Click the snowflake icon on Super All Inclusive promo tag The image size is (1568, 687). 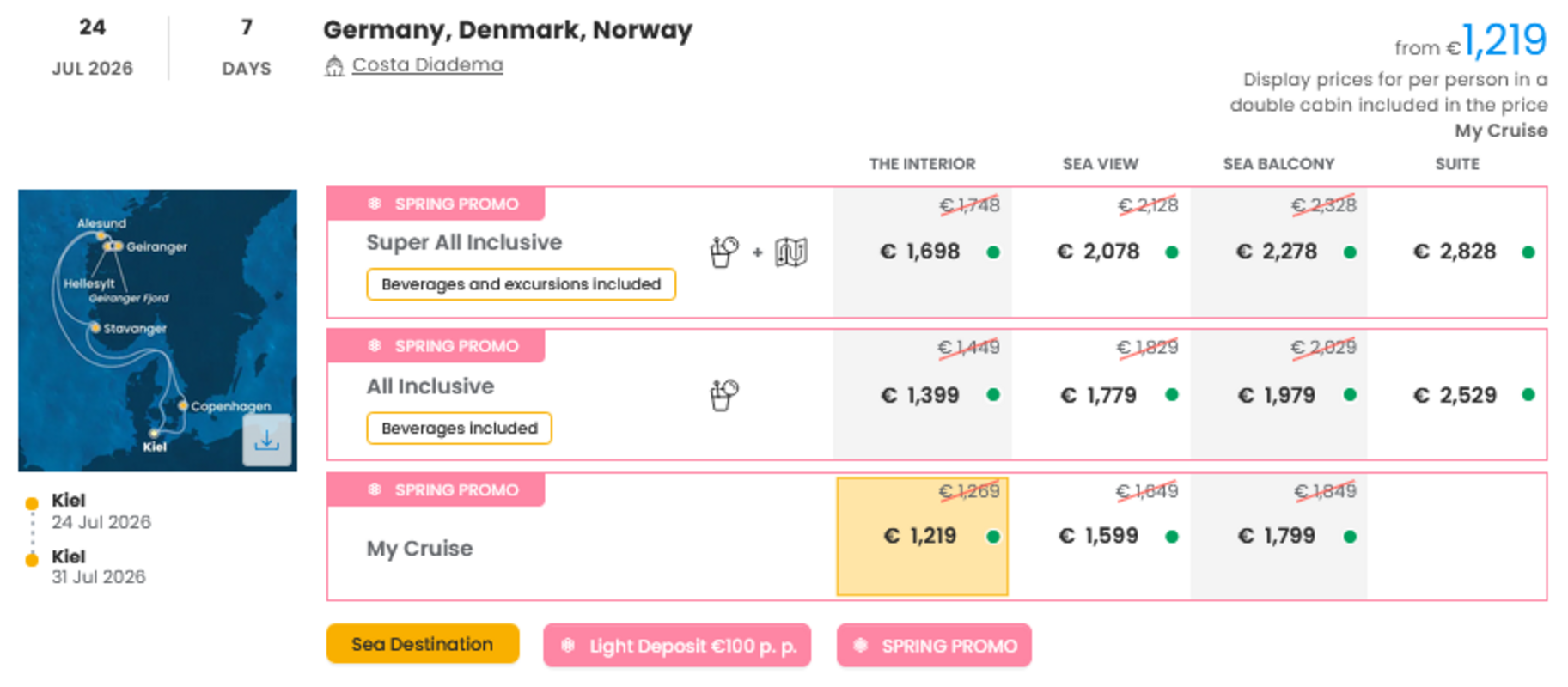[375, 204]
